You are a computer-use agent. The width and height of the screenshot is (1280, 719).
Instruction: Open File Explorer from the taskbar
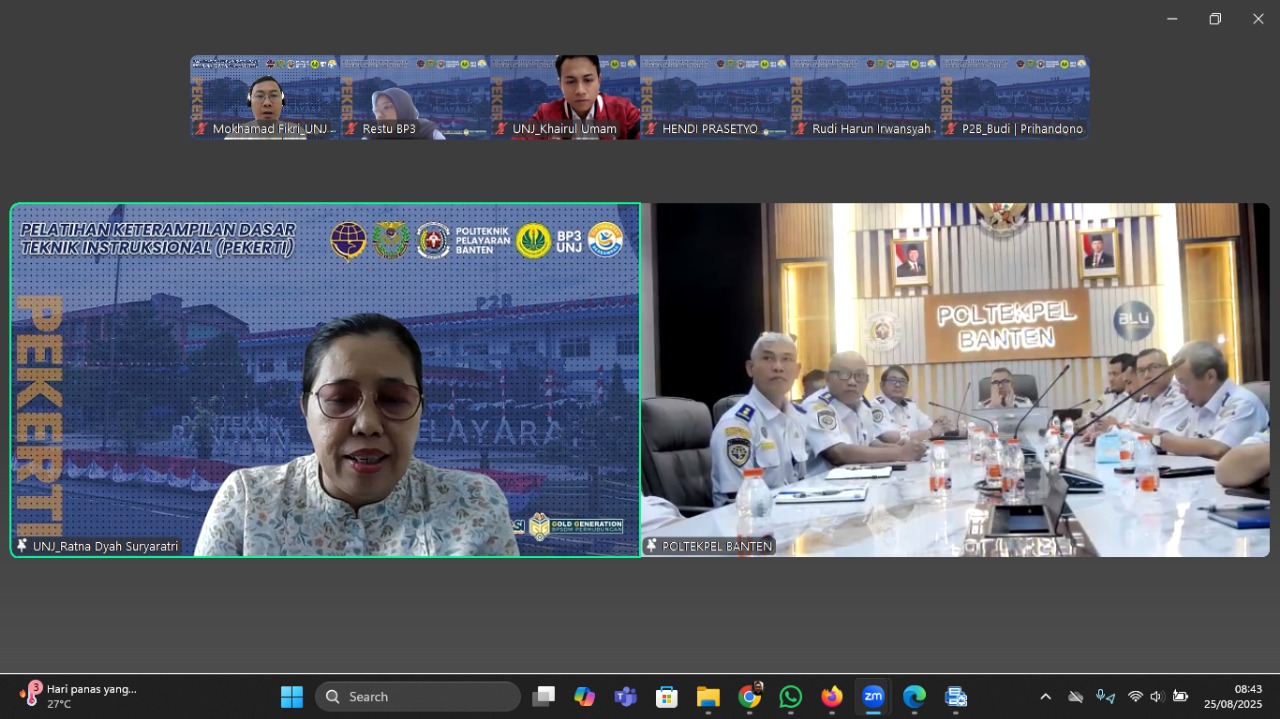708,697
